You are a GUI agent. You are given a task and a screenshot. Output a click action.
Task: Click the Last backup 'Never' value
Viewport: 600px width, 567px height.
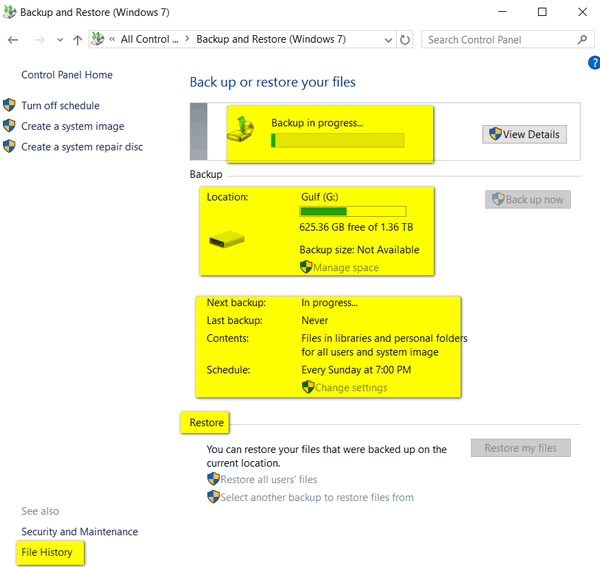[315, 321]
